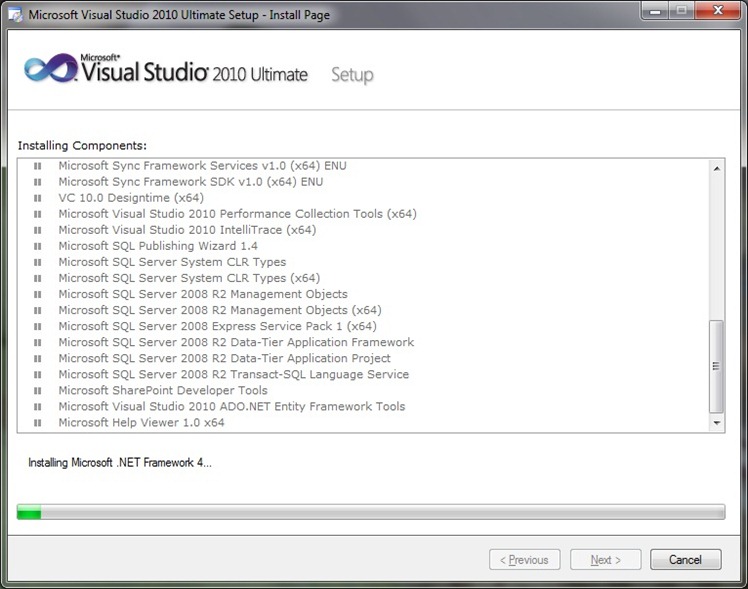Click the scrollbar thumb in component list
The width and height of the screenshot is (748, 589).
[716, 366]
